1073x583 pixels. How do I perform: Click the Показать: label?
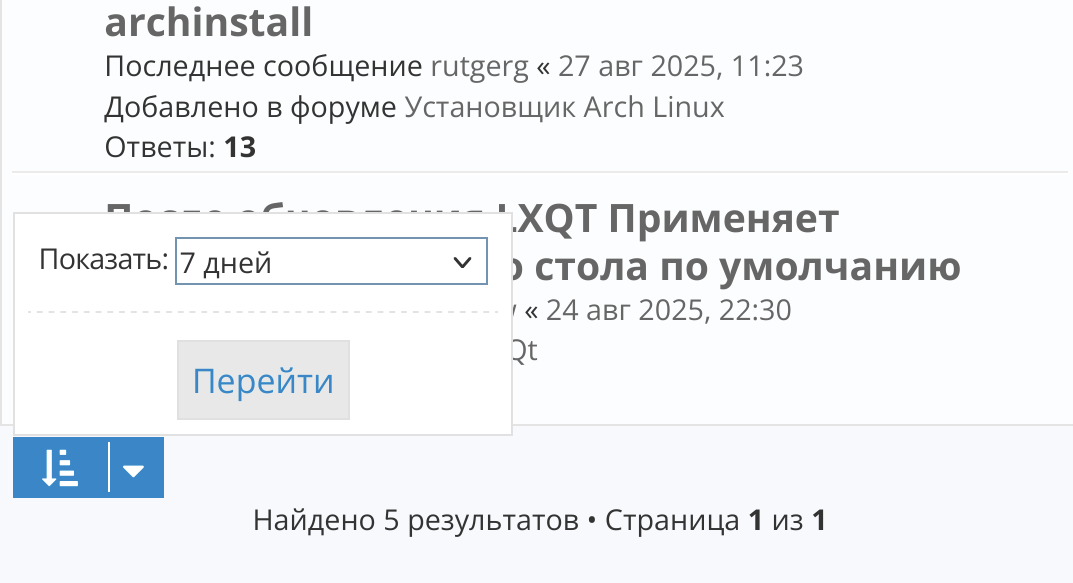click(104, 262)
